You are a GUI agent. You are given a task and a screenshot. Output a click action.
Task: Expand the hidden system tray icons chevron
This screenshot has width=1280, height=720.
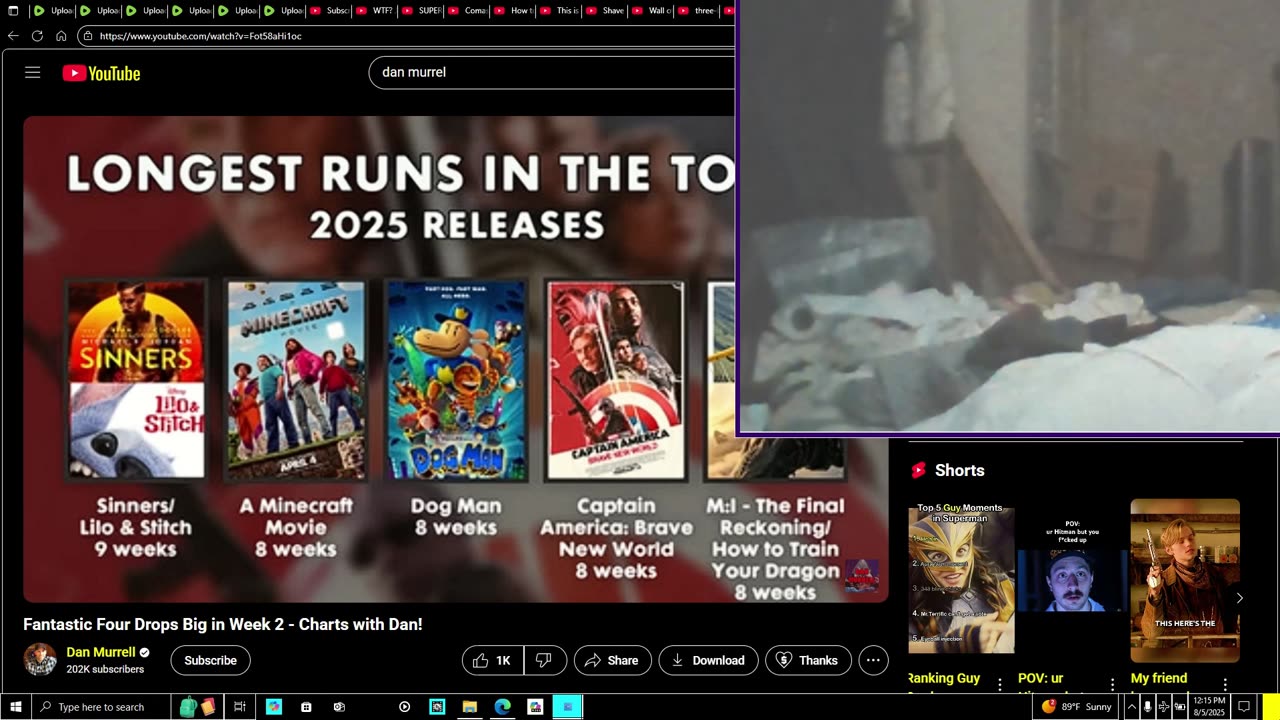point(1131,707)
